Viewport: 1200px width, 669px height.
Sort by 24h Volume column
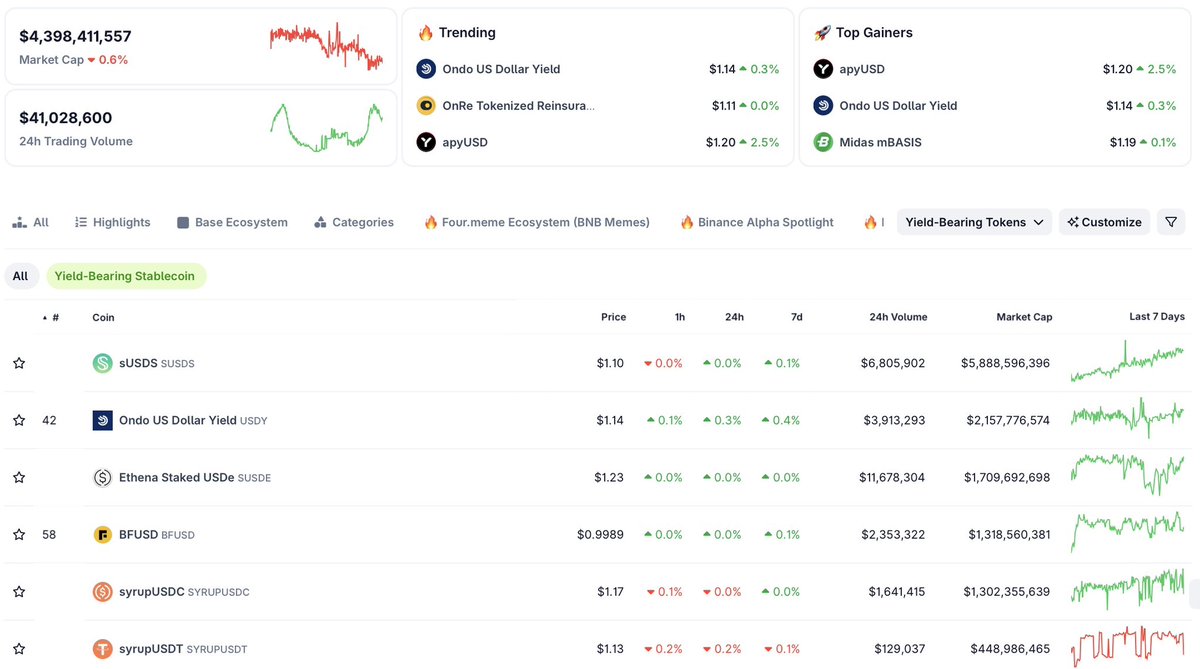coord(898,317)
